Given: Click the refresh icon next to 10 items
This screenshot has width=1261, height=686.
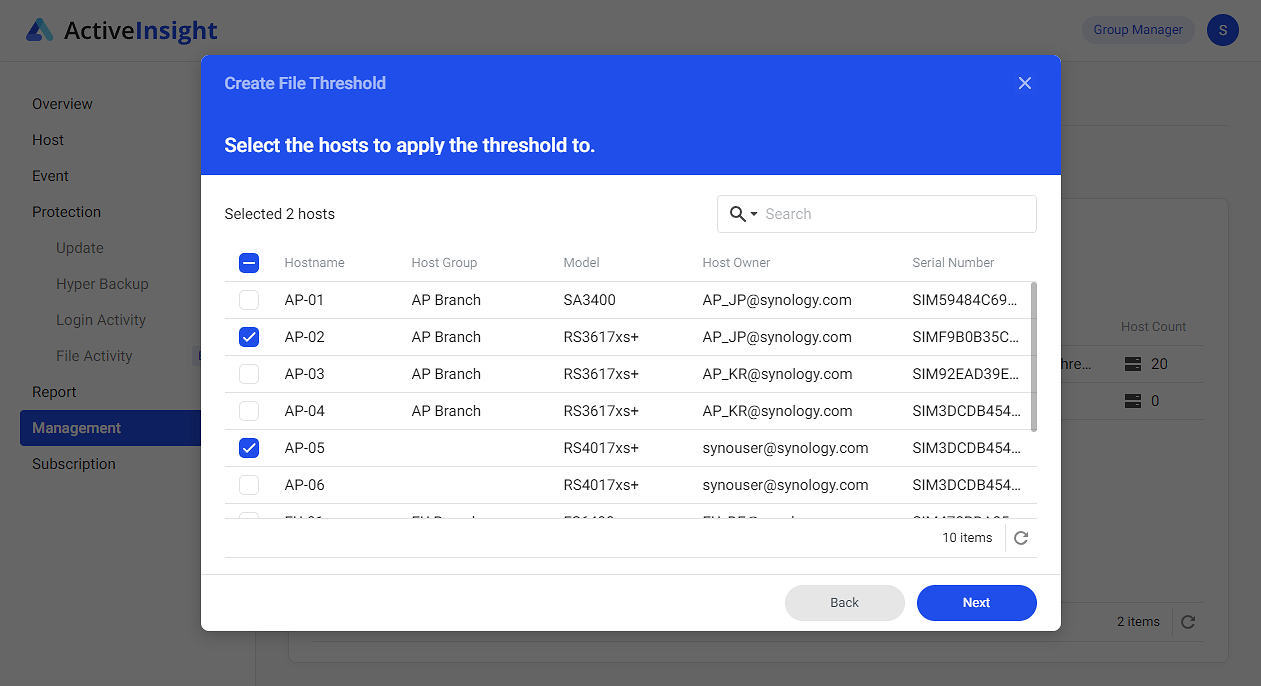Looking at the screenshot, I should [1020, 537].
